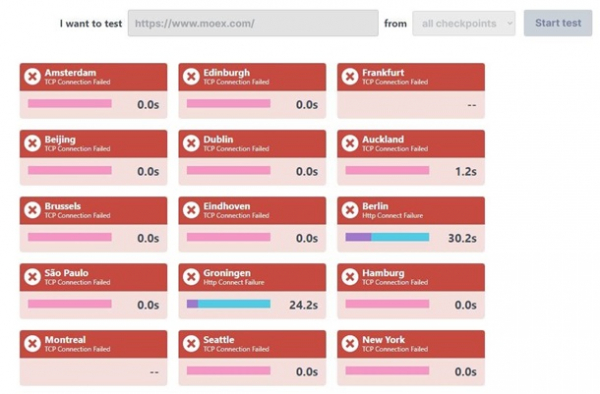Select the Eindhoven result card header

(252, 210)
